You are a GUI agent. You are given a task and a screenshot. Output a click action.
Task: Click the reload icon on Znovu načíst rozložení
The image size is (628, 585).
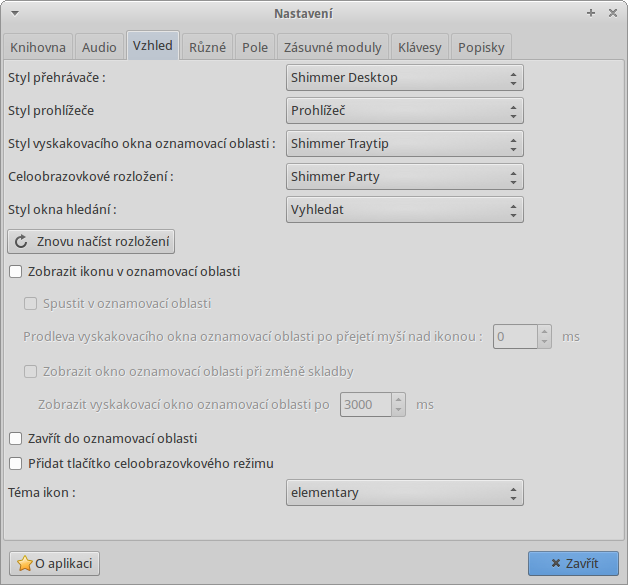(x=21, y=242)
